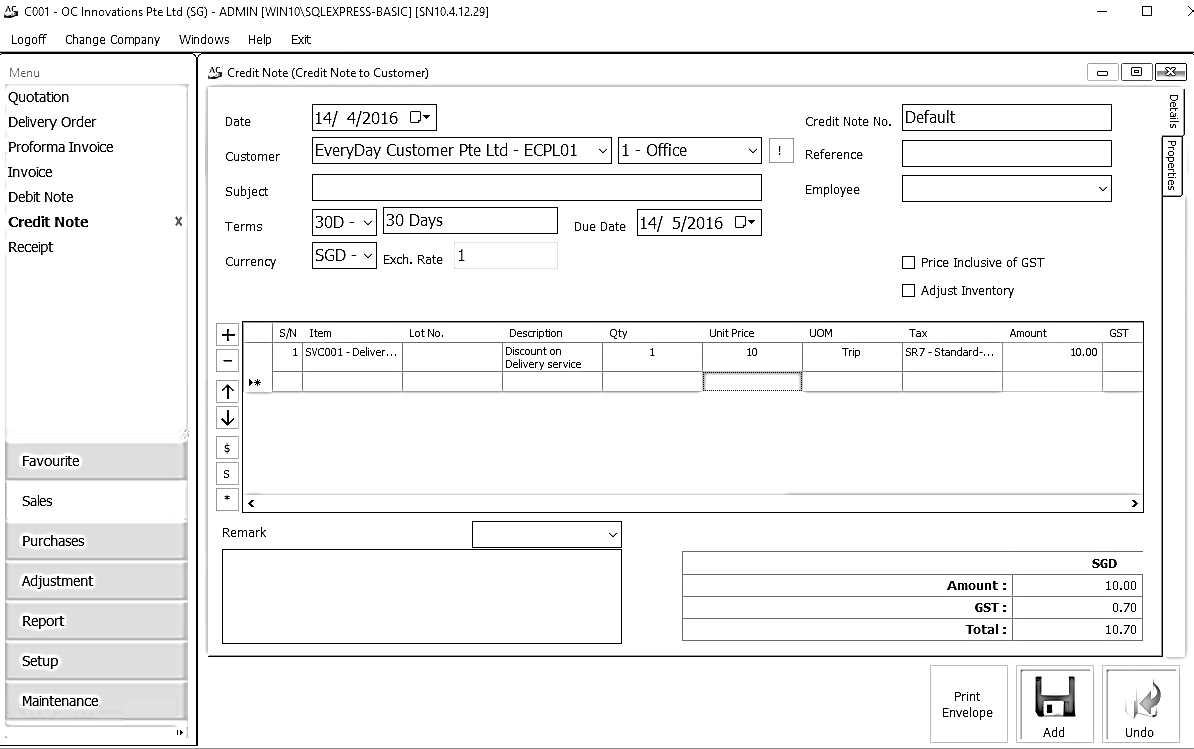Click the Discount on Delivery service cell
This screenshot has width=1194, height=749.
pyautogui.click(x=552, y=358)
